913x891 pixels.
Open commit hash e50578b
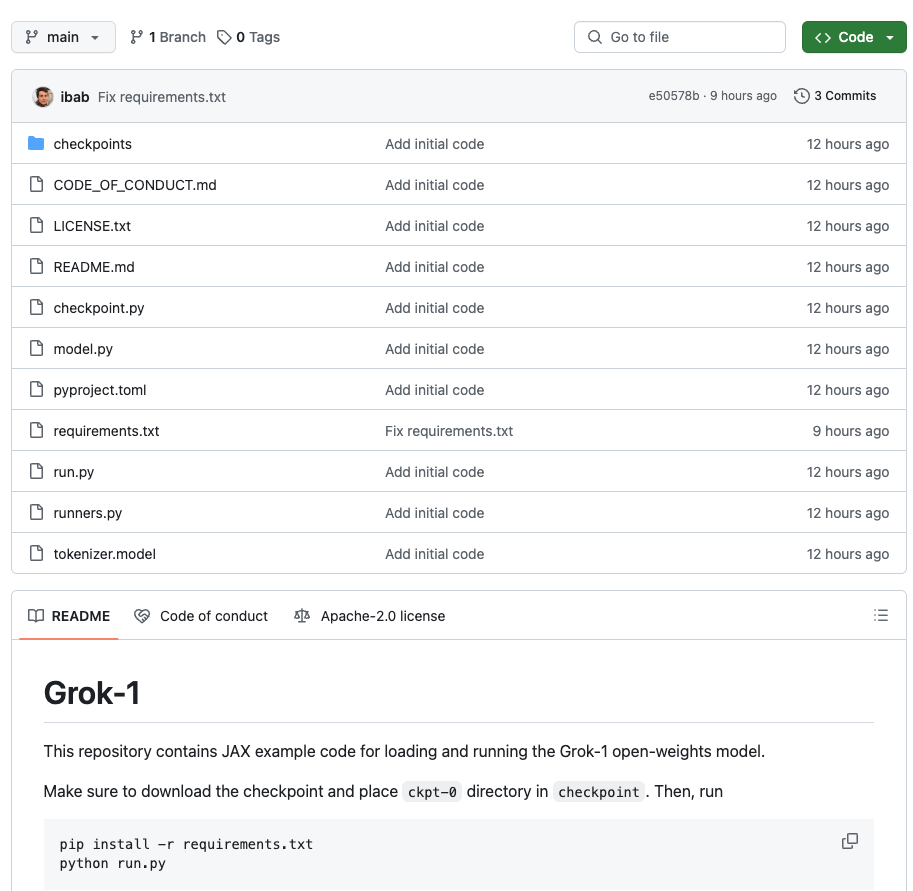tap(674, 96)
